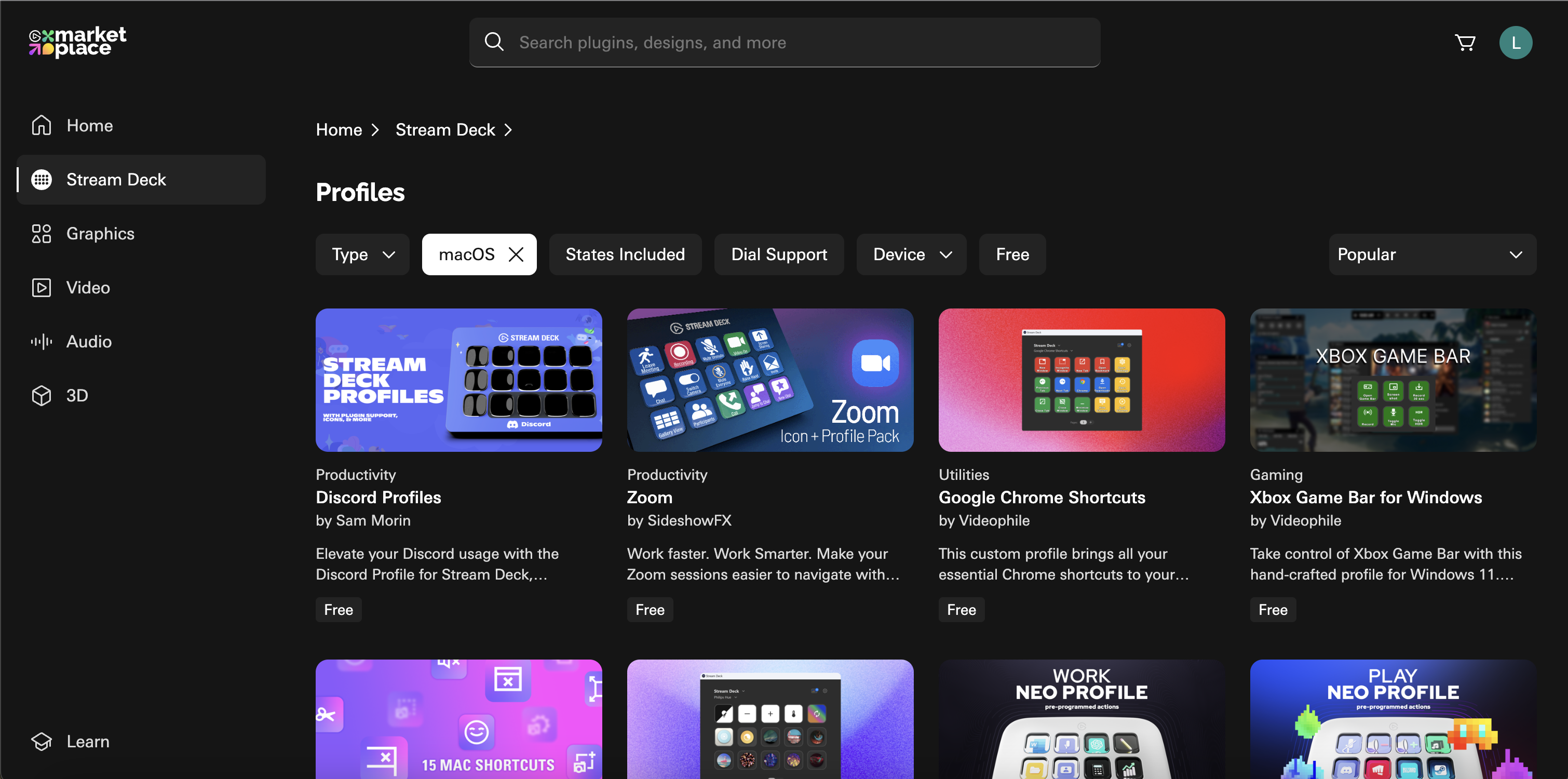The image size is (1568, 779).
Task: Open the 15 Mac Shortcuts thumbnail
Action: (x=459, y=719)
